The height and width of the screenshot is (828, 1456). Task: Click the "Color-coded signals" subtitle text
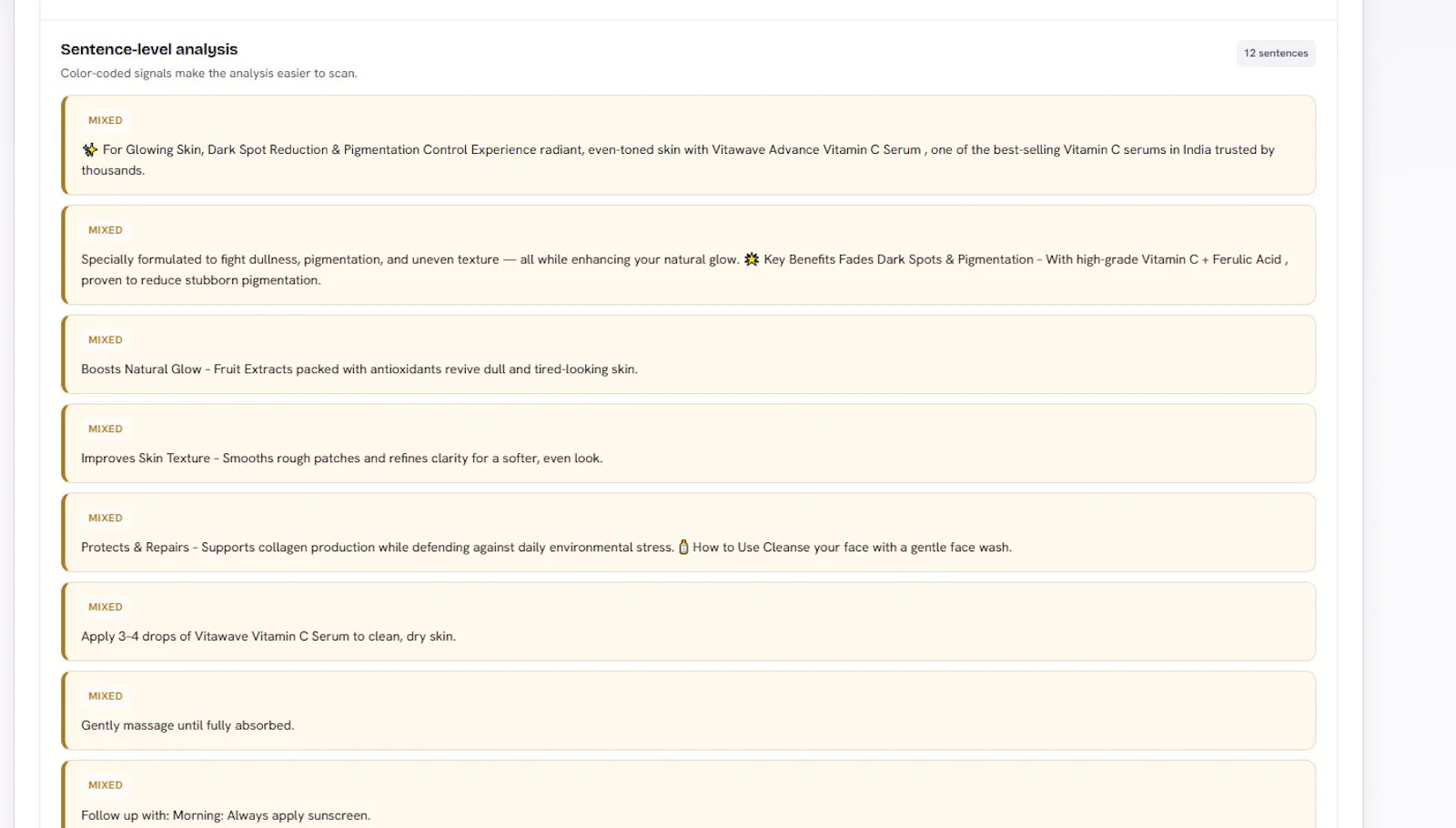pos(209,74)
